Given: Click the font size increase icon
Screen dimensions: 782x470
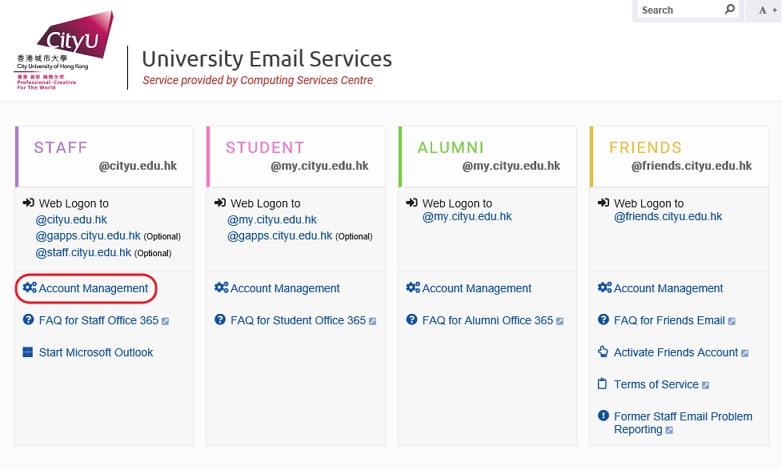Looking at the screenshot, I should coord(768,10).
